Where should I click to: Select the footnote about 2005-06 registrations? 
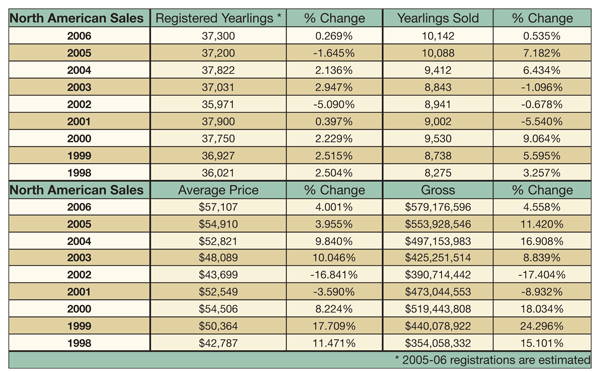click(x=493, y=360)
